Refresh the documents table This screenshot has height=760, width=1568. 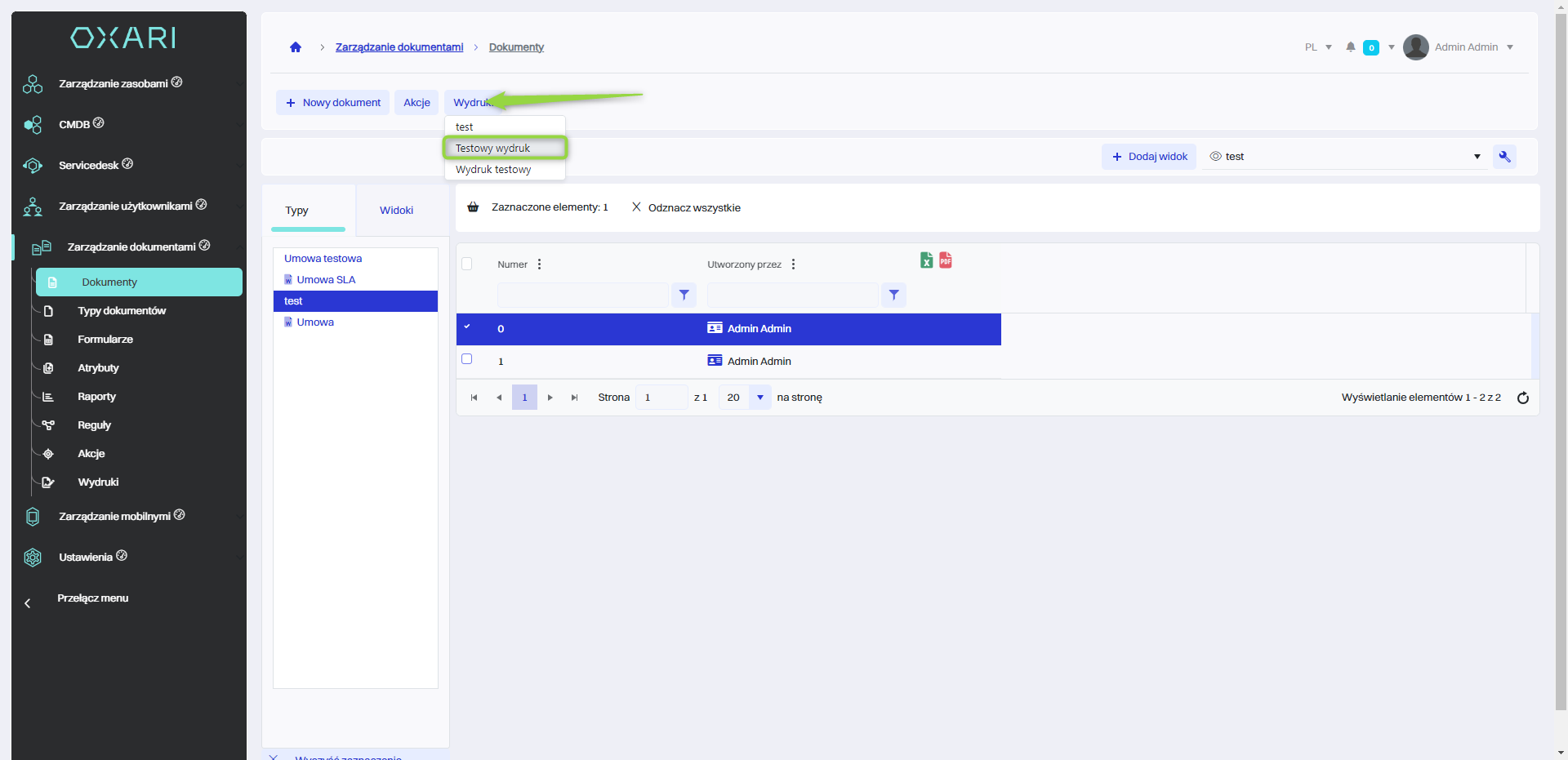[x=1522, y=398]
